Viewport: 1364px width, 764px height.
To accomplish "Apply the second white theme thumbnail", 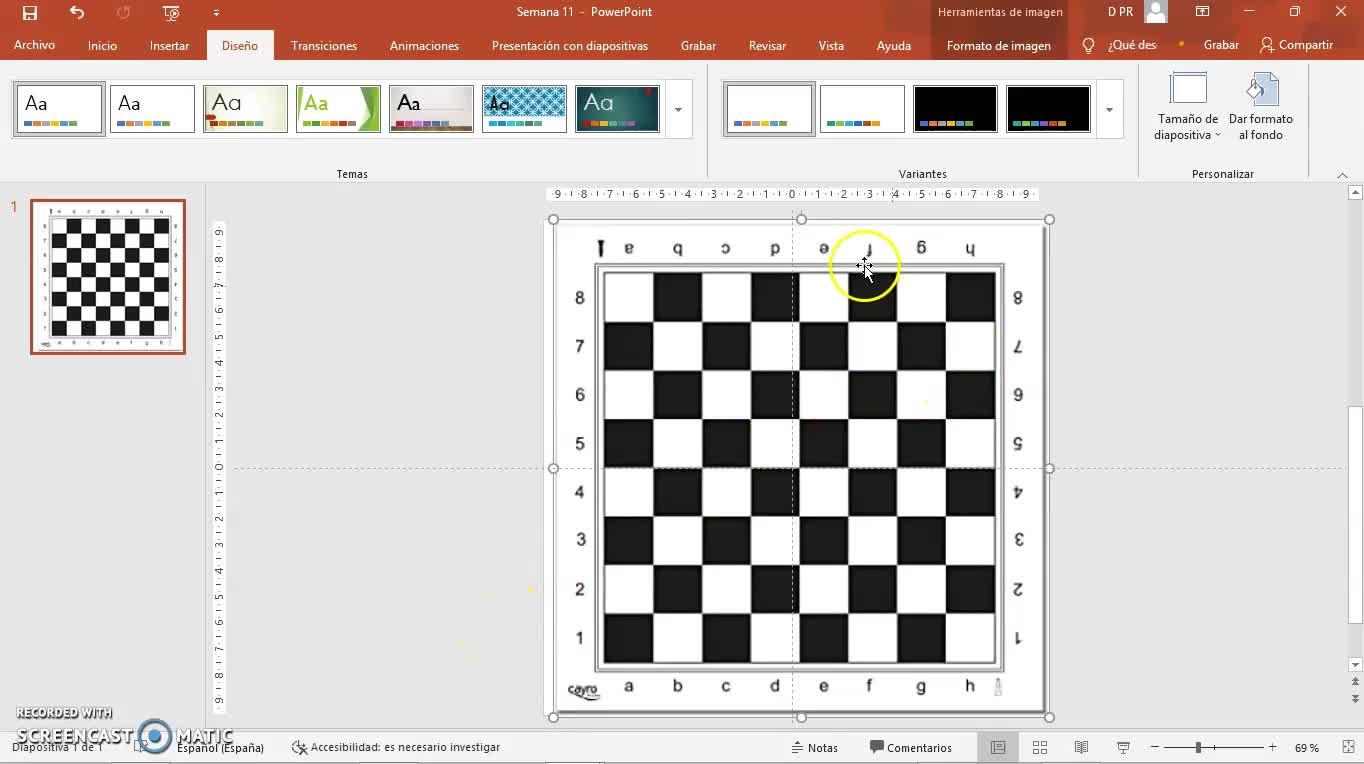I will coord(152,109).
